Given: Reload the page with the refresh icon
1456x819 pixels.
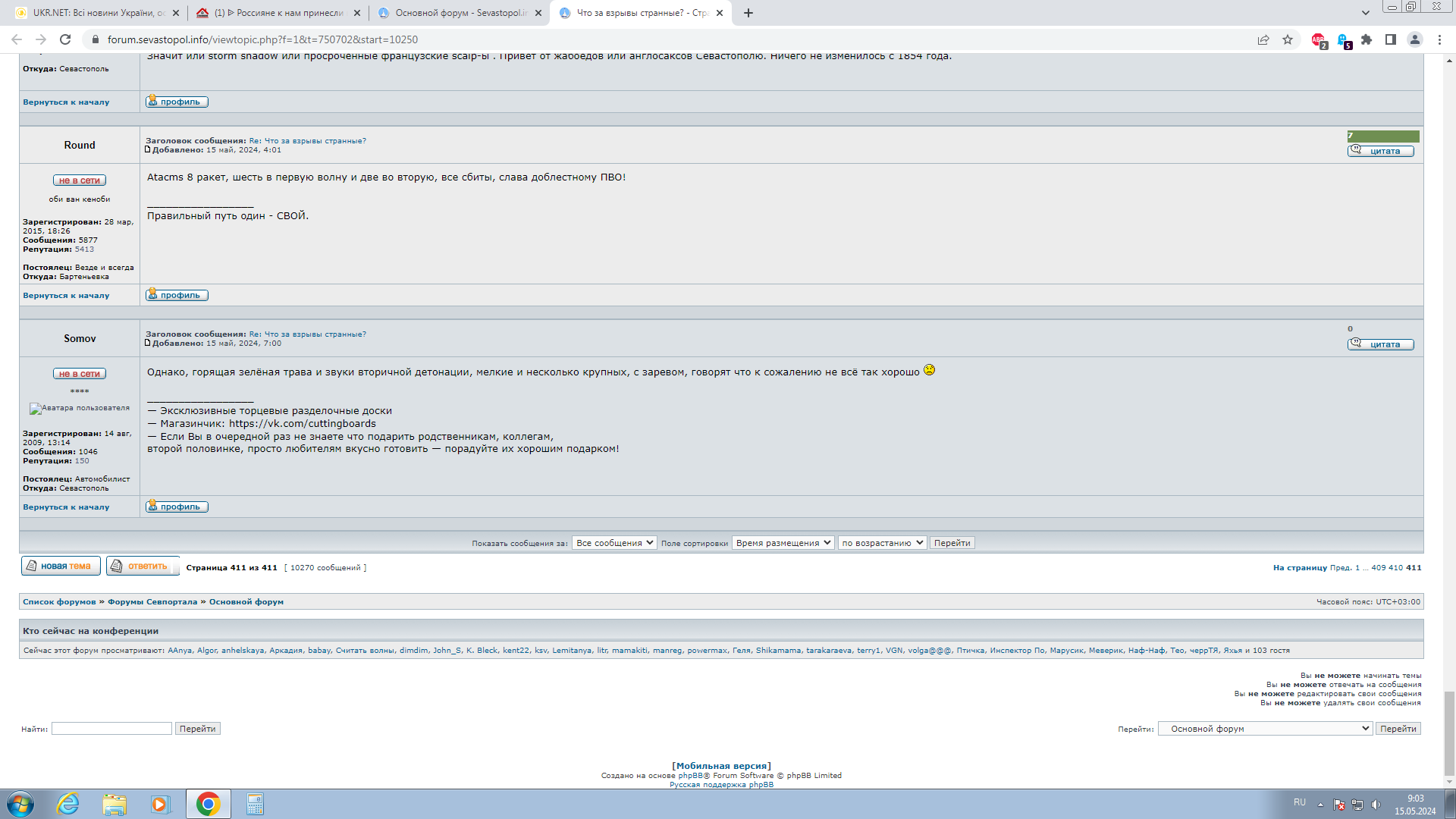Looking at the screenshot, I should point(65,39).
